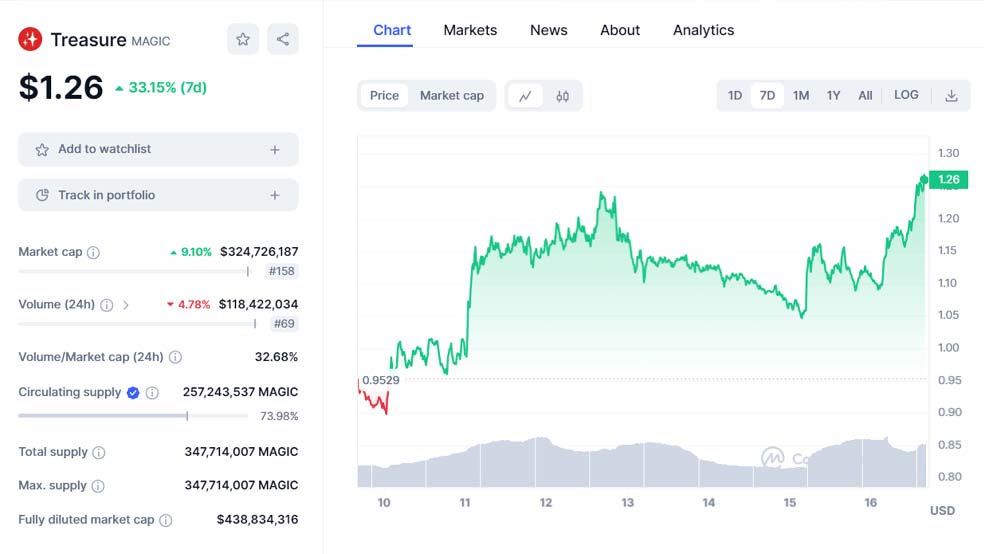Set chart range to All
984x554 pixels.
(x=865, y=95)
